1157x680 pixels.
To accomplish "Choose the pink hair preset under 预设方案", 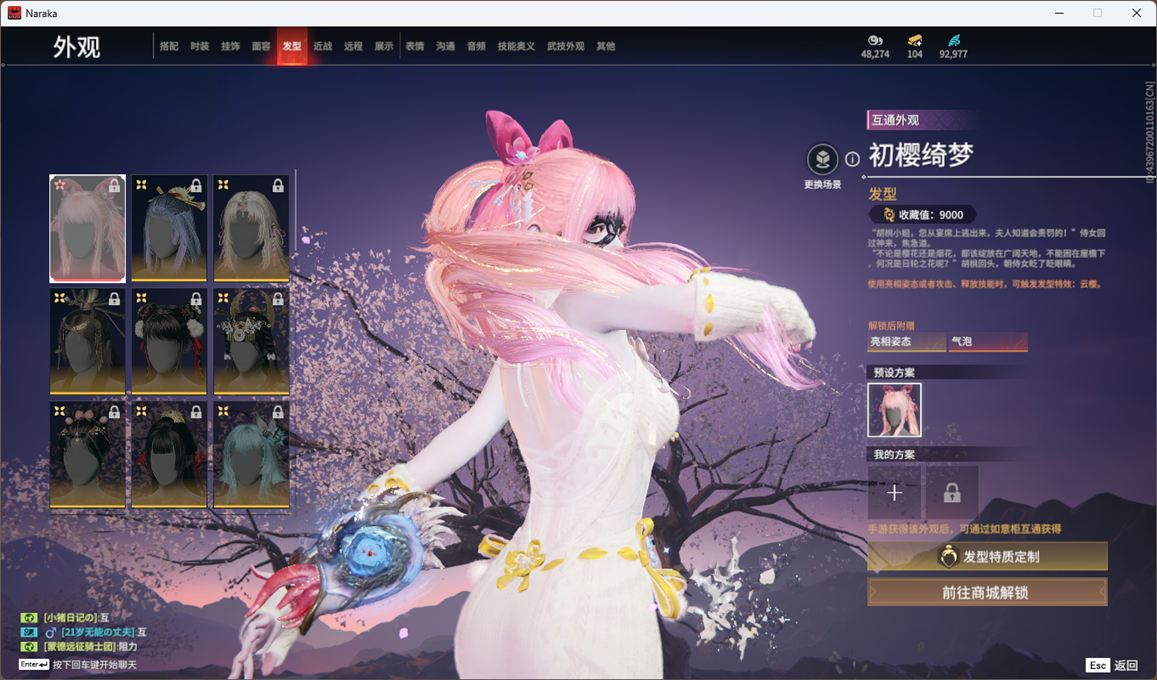I will click(x=894, y=410).
